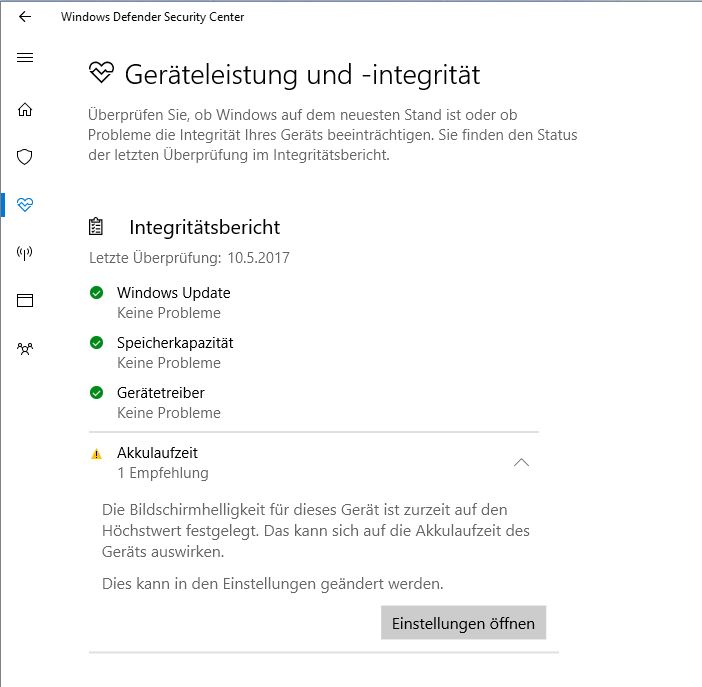Click the Windows Defender Security Center title
702x687 pixels.
point(153,17)
